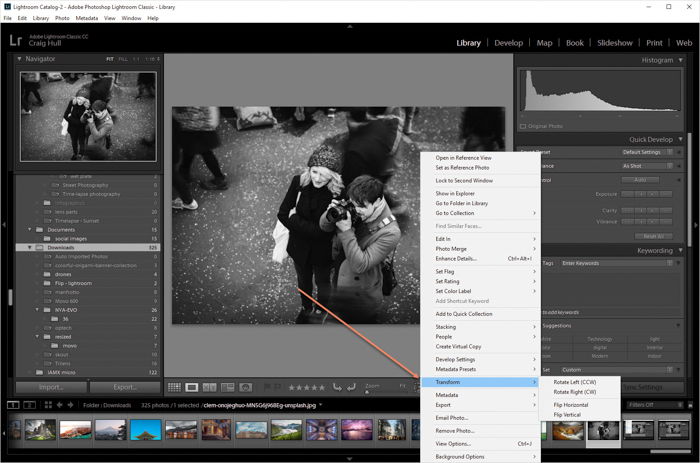Choose Transform in the context menu
700x463 pixels.
tap(480, 382)
